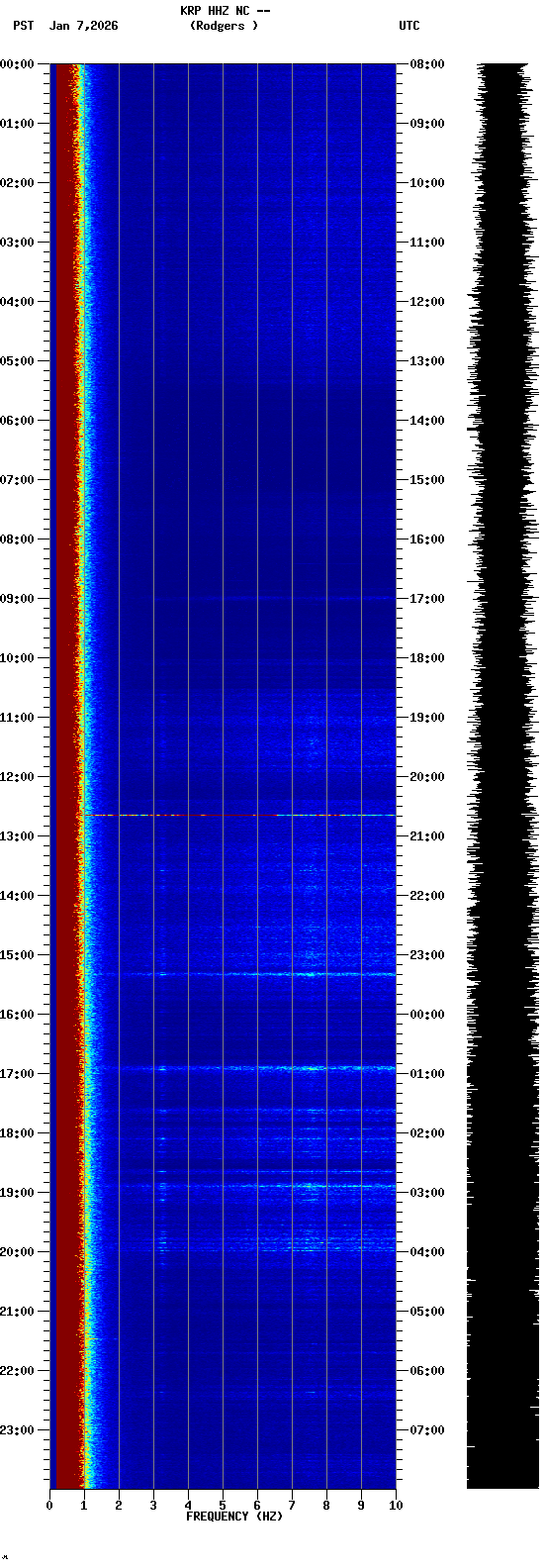Click the 07:00 UTC tick label
The width and height of the screenshot is (546, 1568).
pyautogui.click(x=427, y=1430)
